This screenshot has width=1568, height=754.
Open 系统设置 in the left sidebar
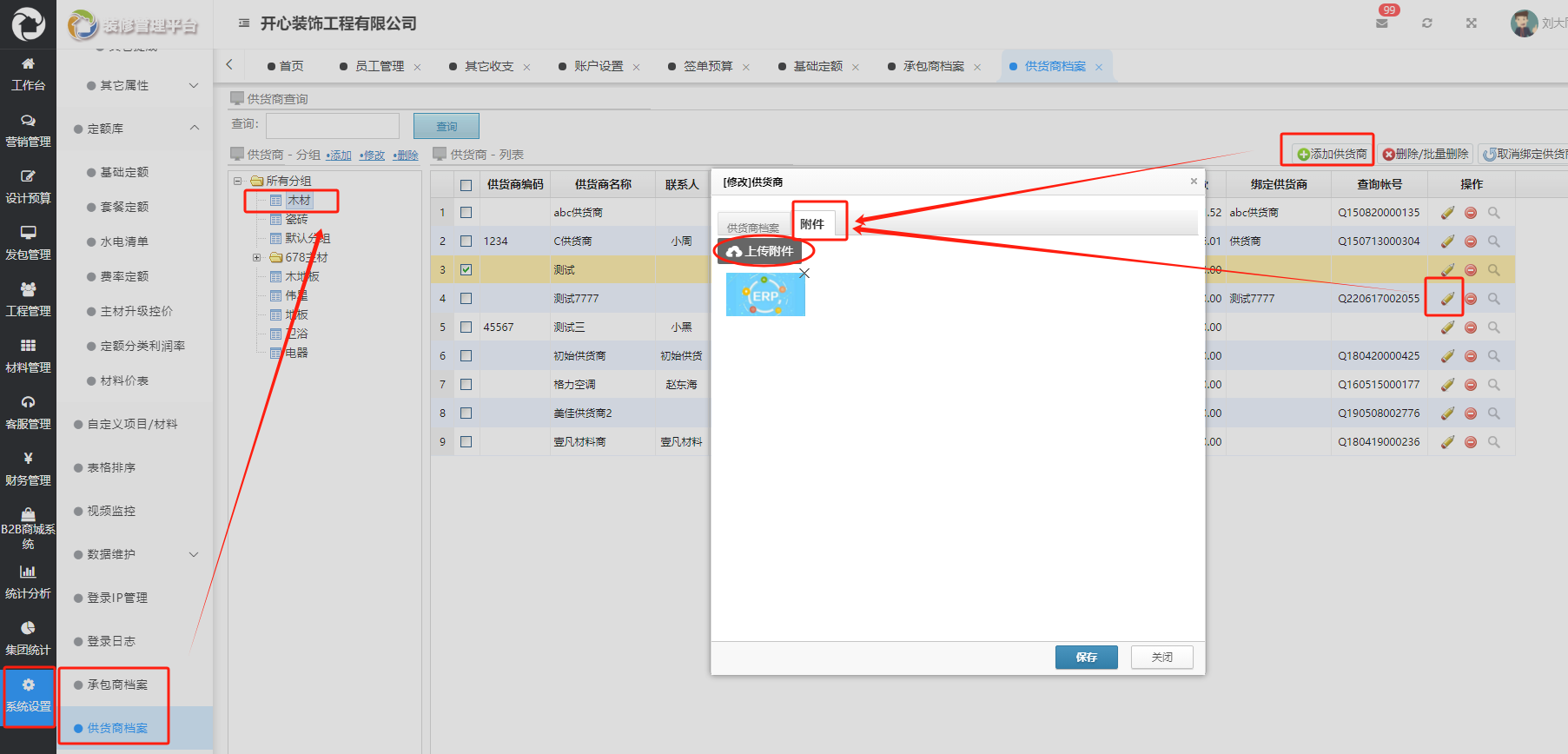click(x=28, y=696)
